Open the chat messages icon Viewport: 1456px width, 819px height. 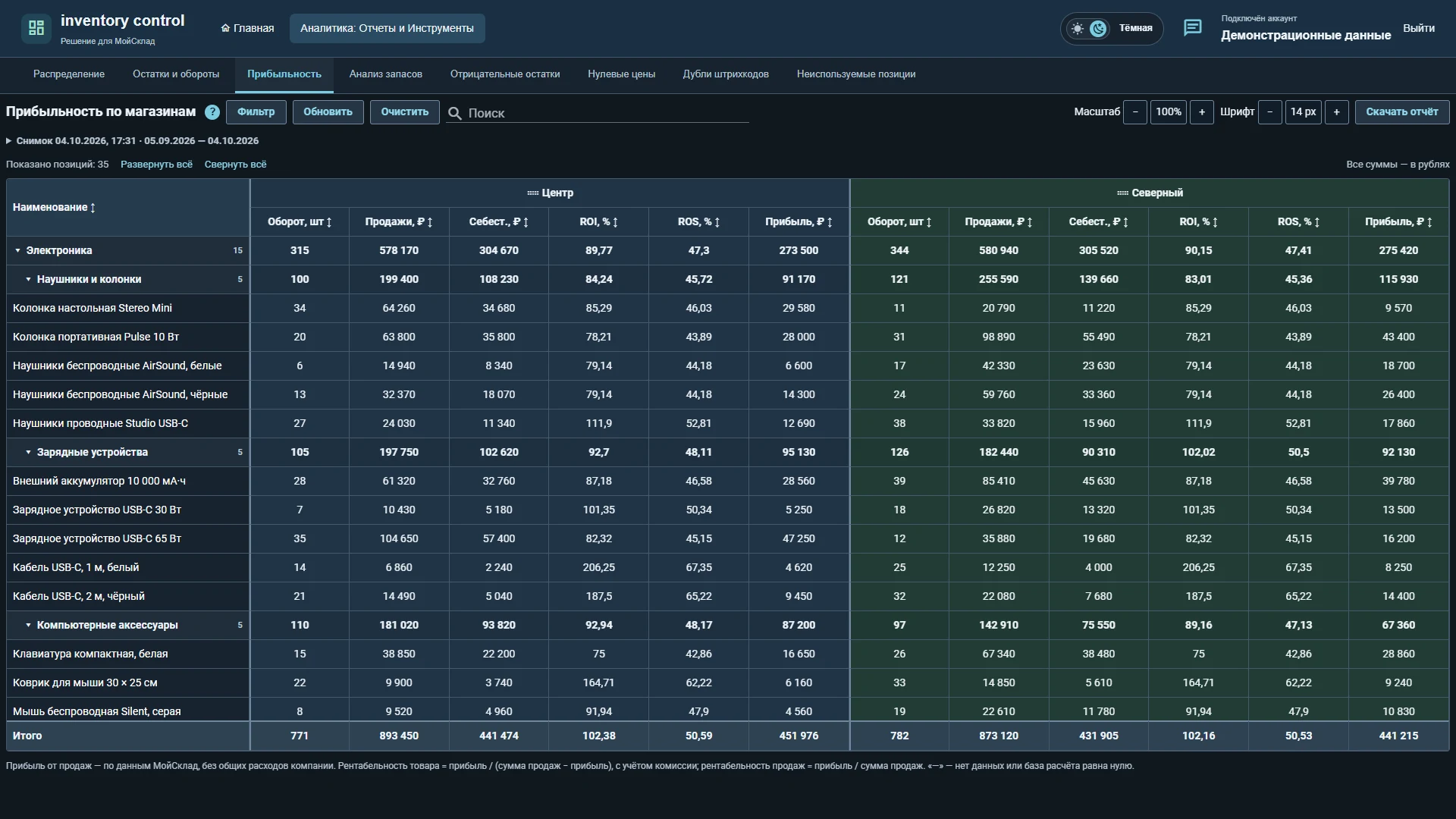[x=1192, y=28]
